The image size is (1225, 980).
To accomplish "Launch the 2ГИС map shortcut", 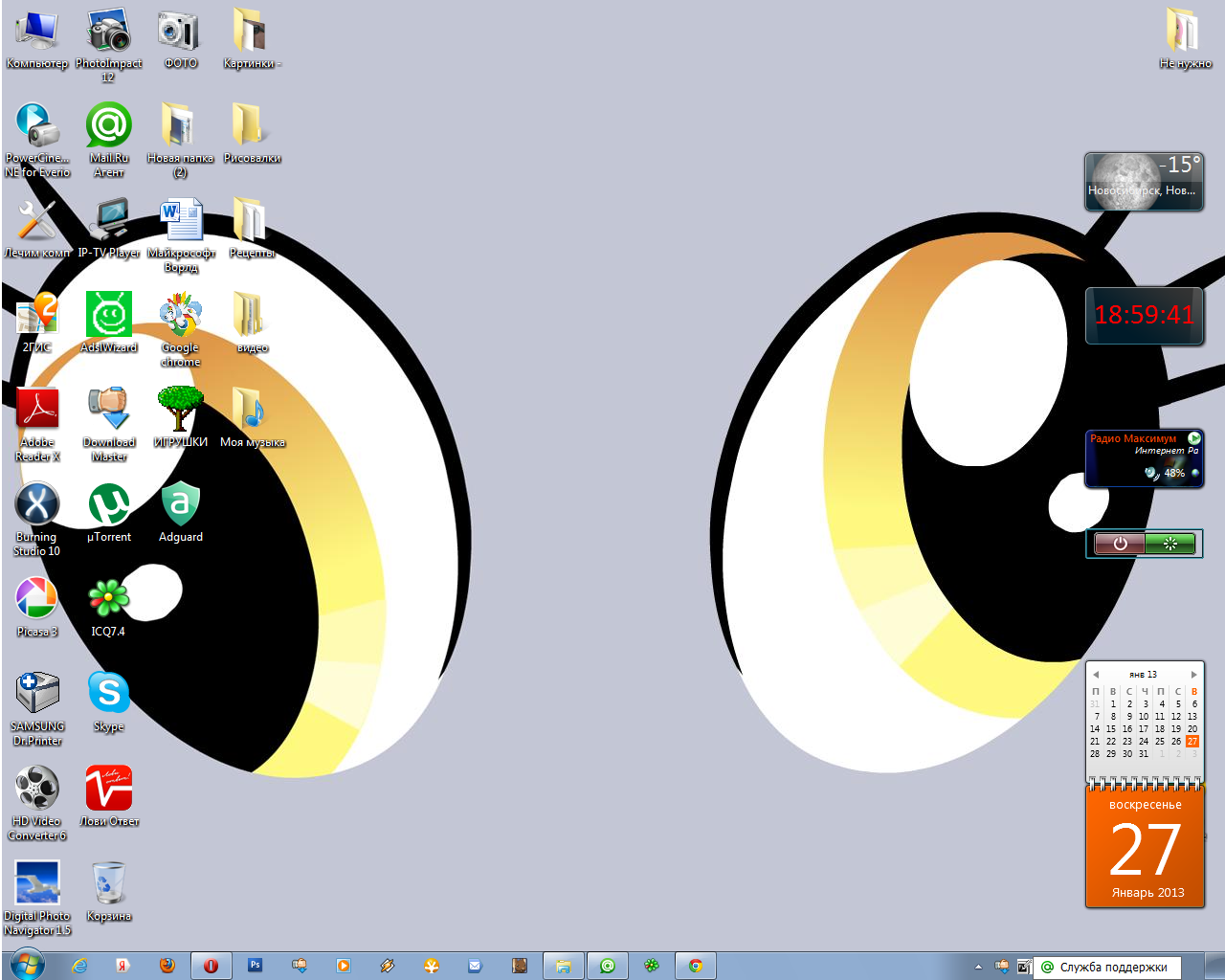I will click(x=36, y=323).
